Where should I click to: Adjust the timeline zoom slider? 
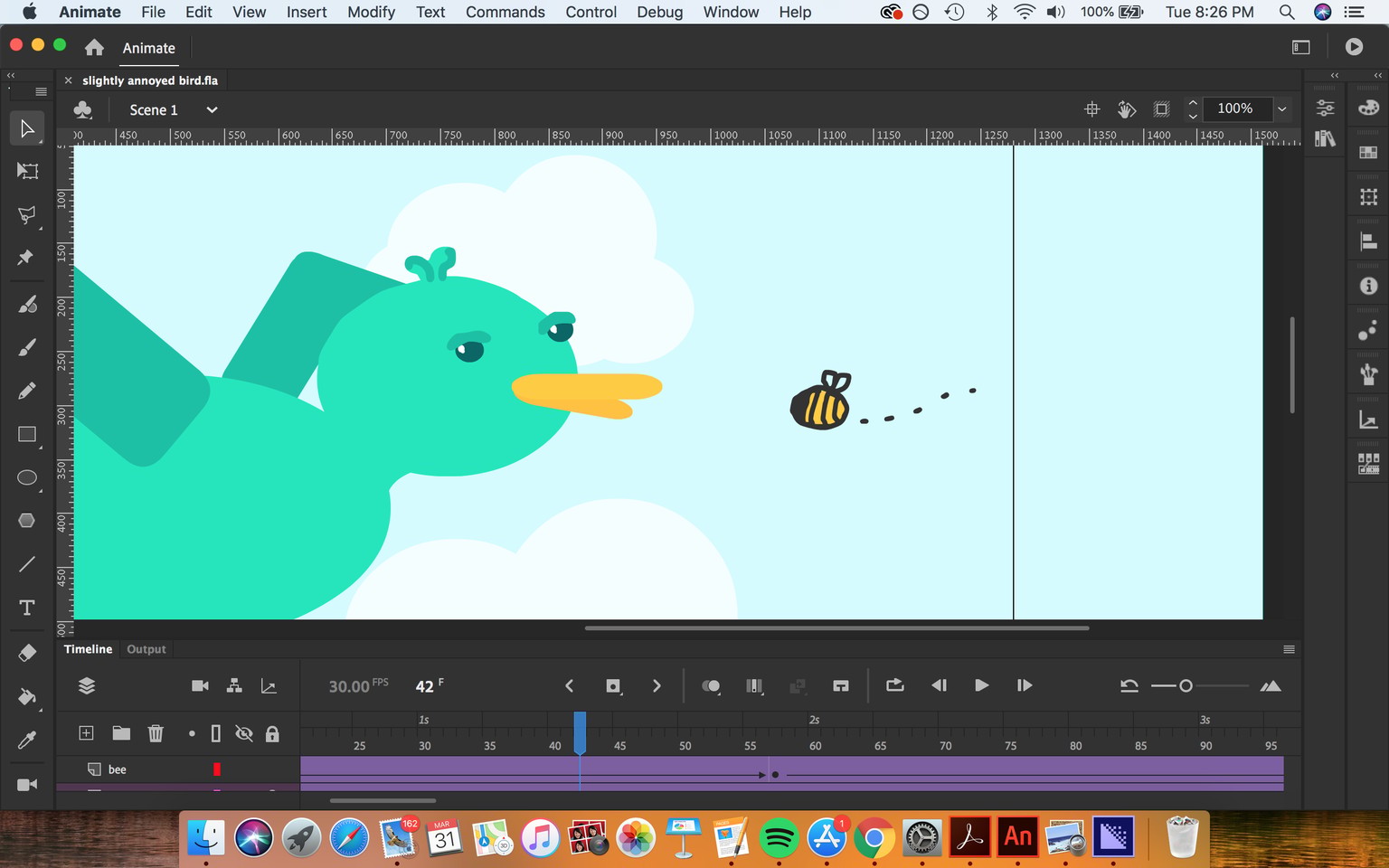click(x=1186, y=686)
